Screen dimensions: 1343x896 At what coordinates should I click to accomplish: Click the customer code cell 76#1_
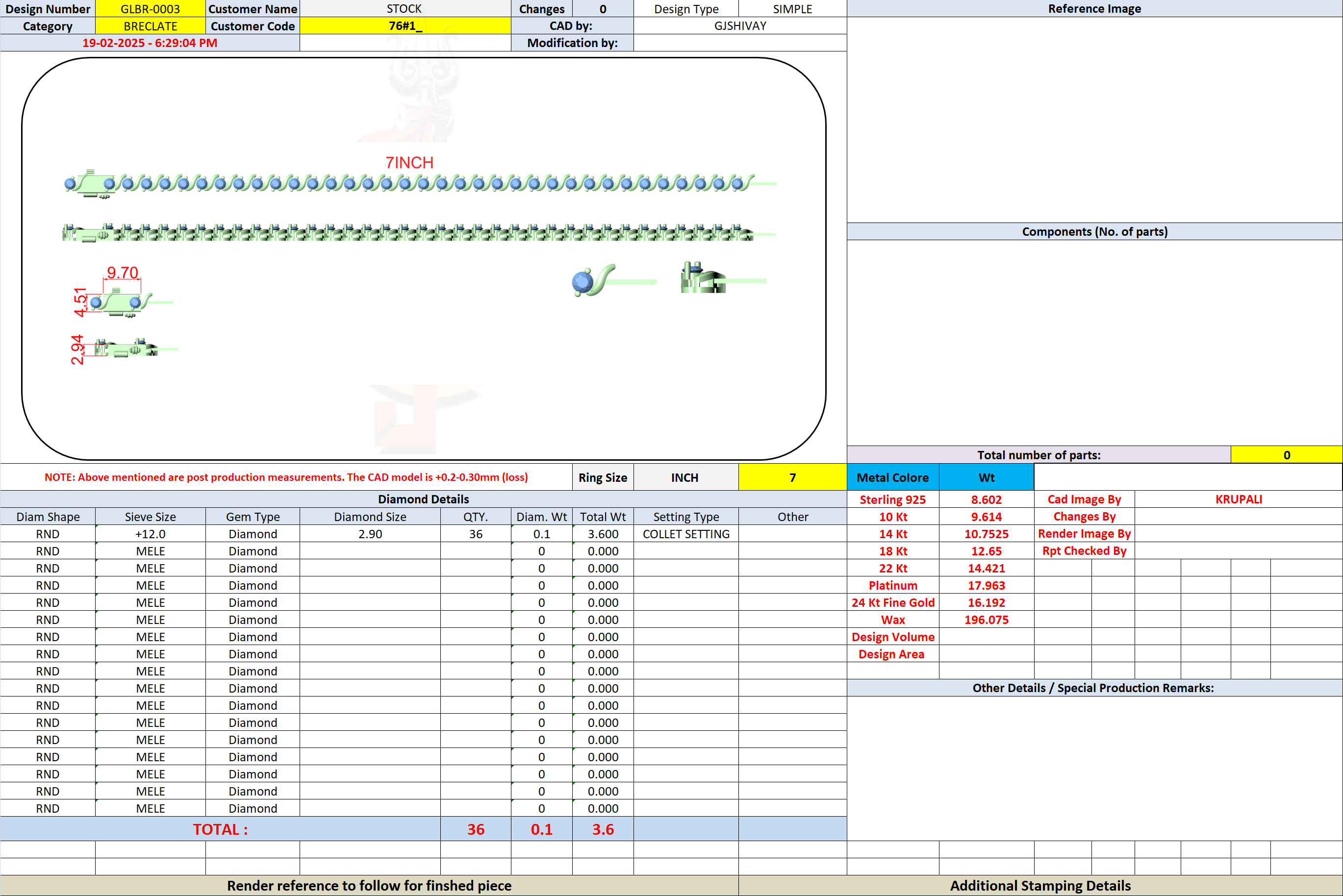tap(405, 25)
